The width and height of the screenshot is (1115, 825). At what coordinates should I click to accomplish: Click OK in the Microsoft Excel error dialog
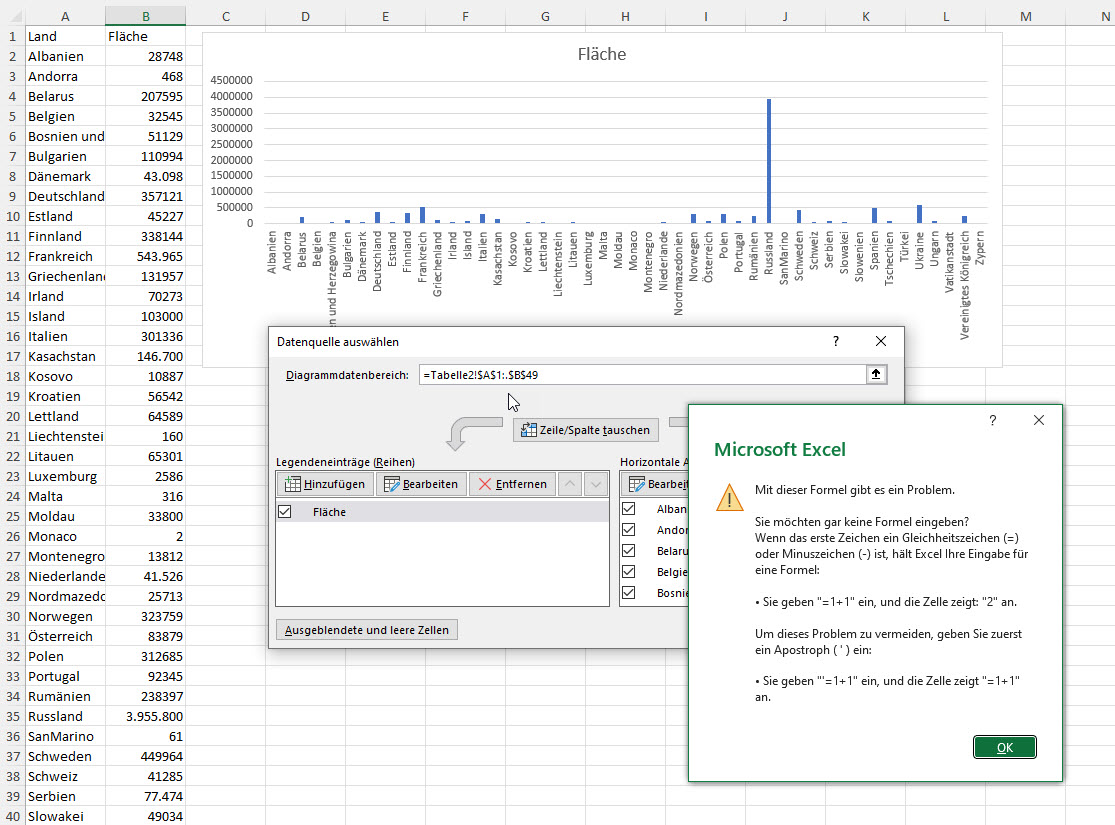1004,747
